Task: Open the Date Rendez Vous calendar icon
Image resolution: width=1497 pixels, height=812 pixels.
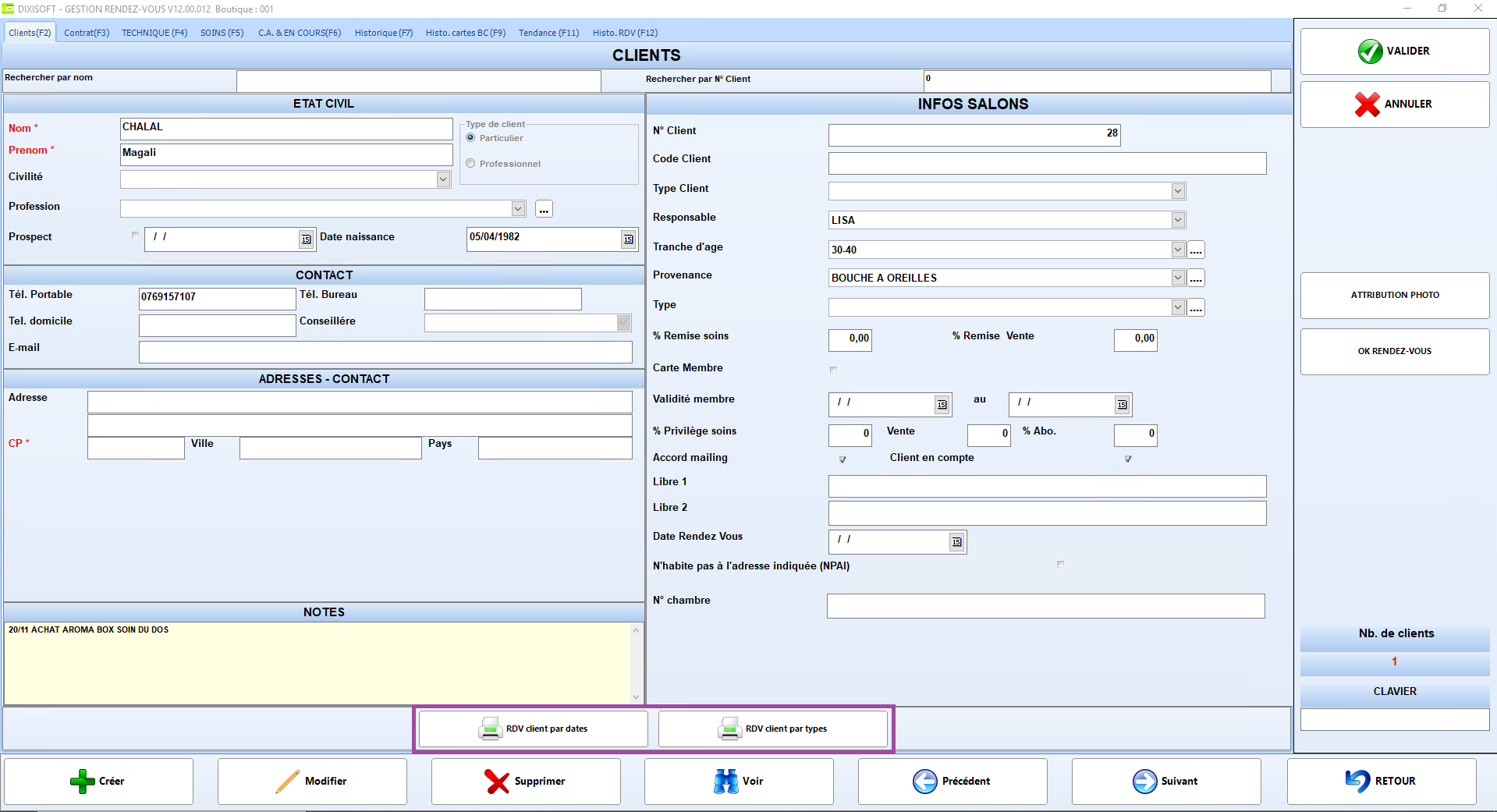Action: coord(956,541)
